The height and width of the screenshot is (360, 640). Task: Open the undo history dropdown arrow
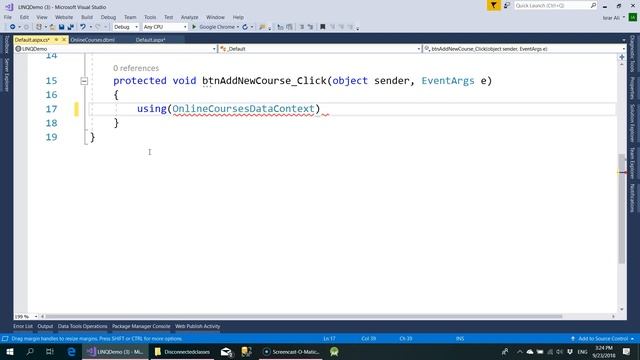coord(90,27)
